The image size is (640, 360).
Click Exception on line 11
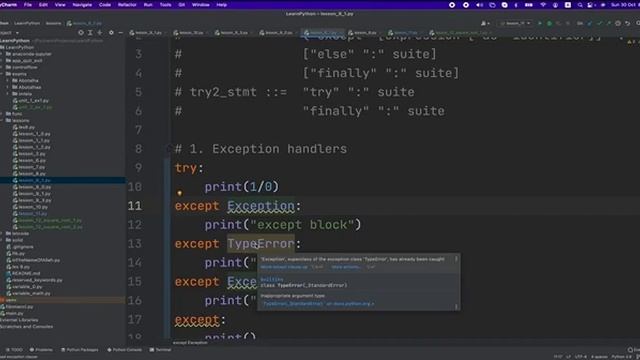260,206
